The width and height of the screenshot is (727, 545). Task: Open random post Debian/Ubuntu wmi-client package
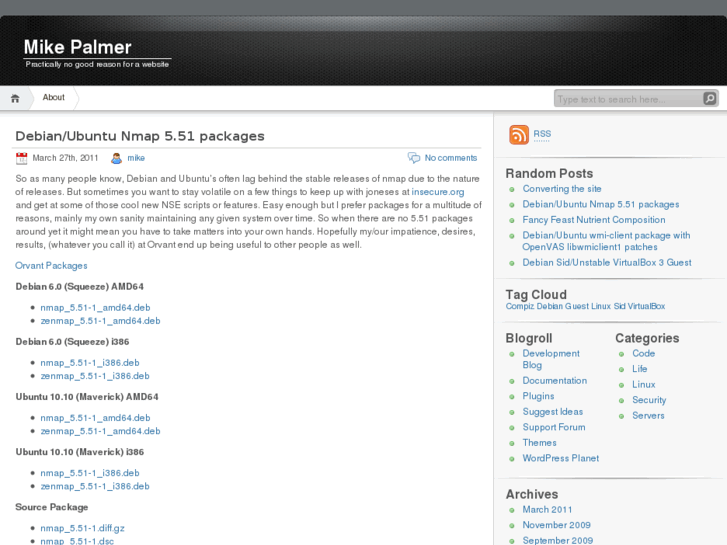click(x=606, y=241)
